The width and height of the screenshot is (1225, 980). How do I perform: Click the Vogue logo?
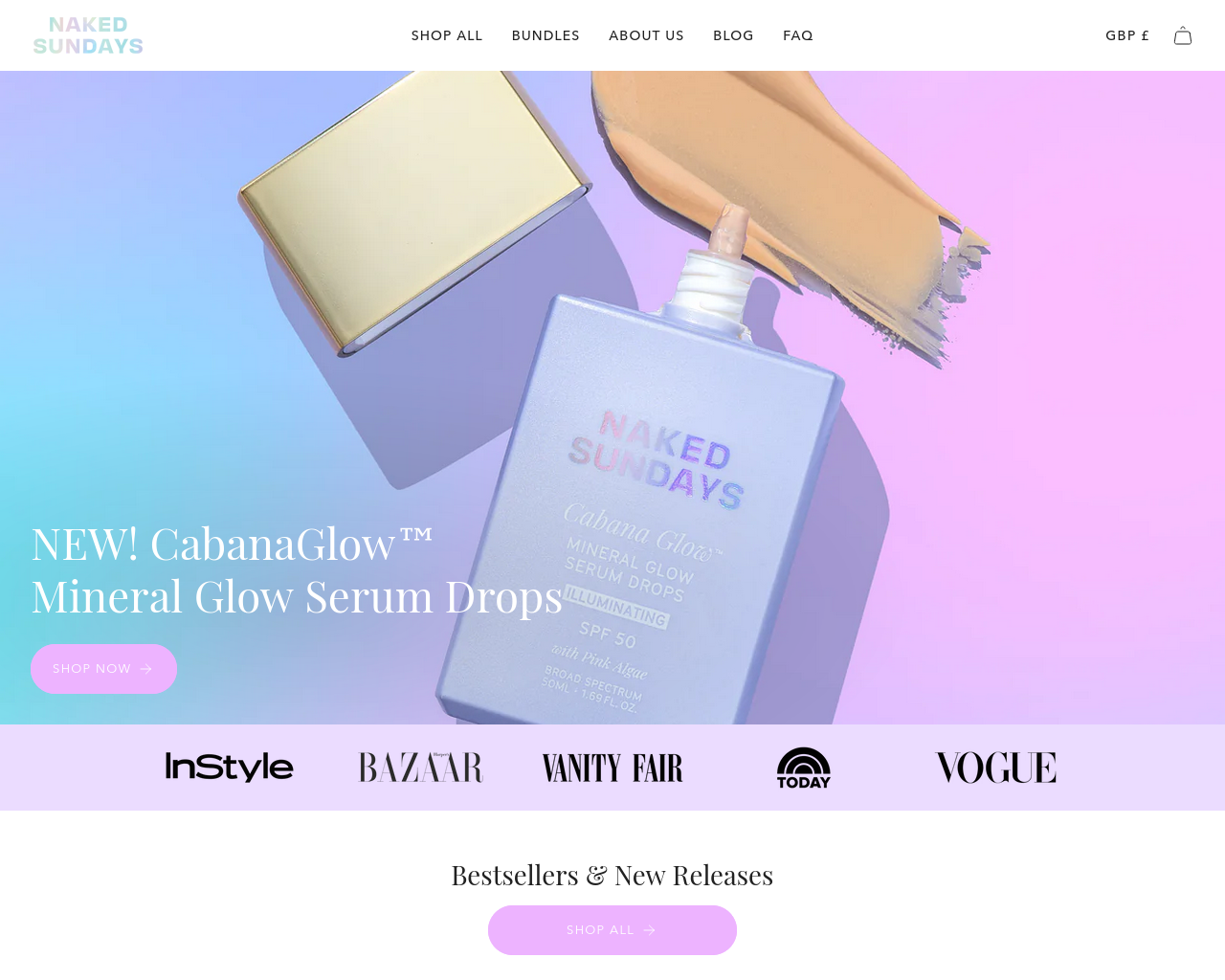pos(995,768)
